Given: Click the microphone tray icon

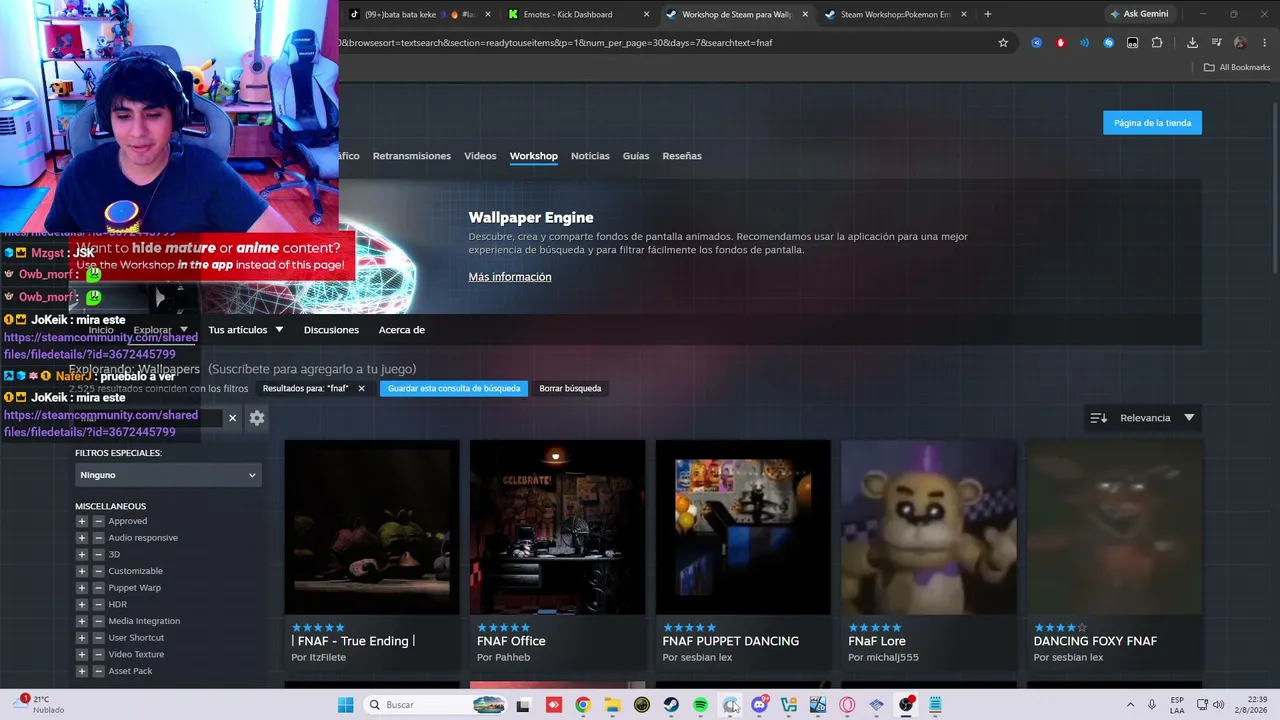Looking at the screenshot, I should 1152,705.
